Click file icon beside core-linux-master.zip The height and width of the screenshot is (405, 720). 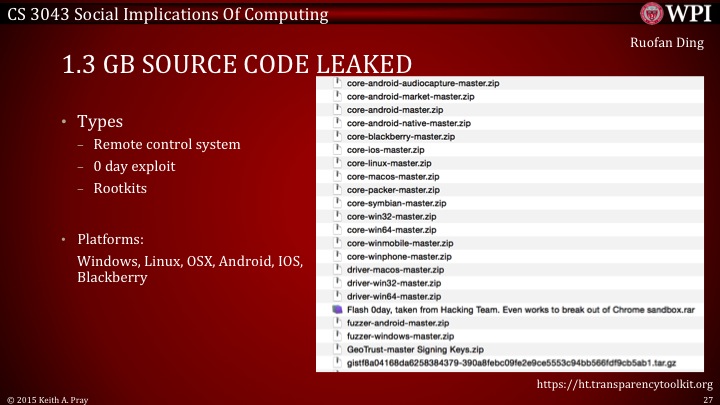click(x=338, y=163)
